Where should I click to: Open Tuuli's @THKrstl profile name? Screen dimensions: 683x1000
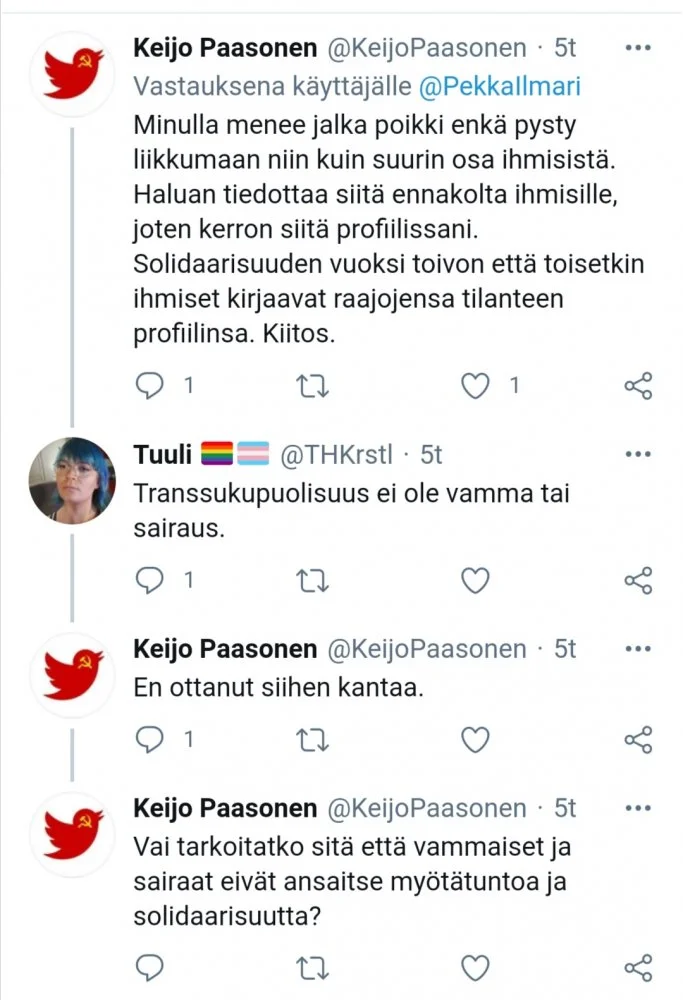335,456
